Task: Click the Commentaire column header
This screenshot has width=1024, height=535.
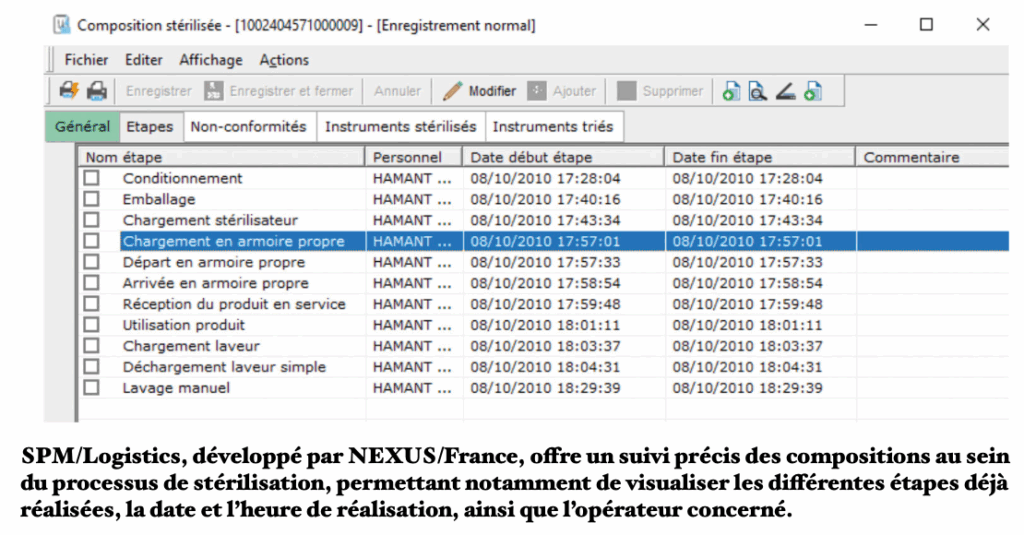Action: (x=910, y=157)
